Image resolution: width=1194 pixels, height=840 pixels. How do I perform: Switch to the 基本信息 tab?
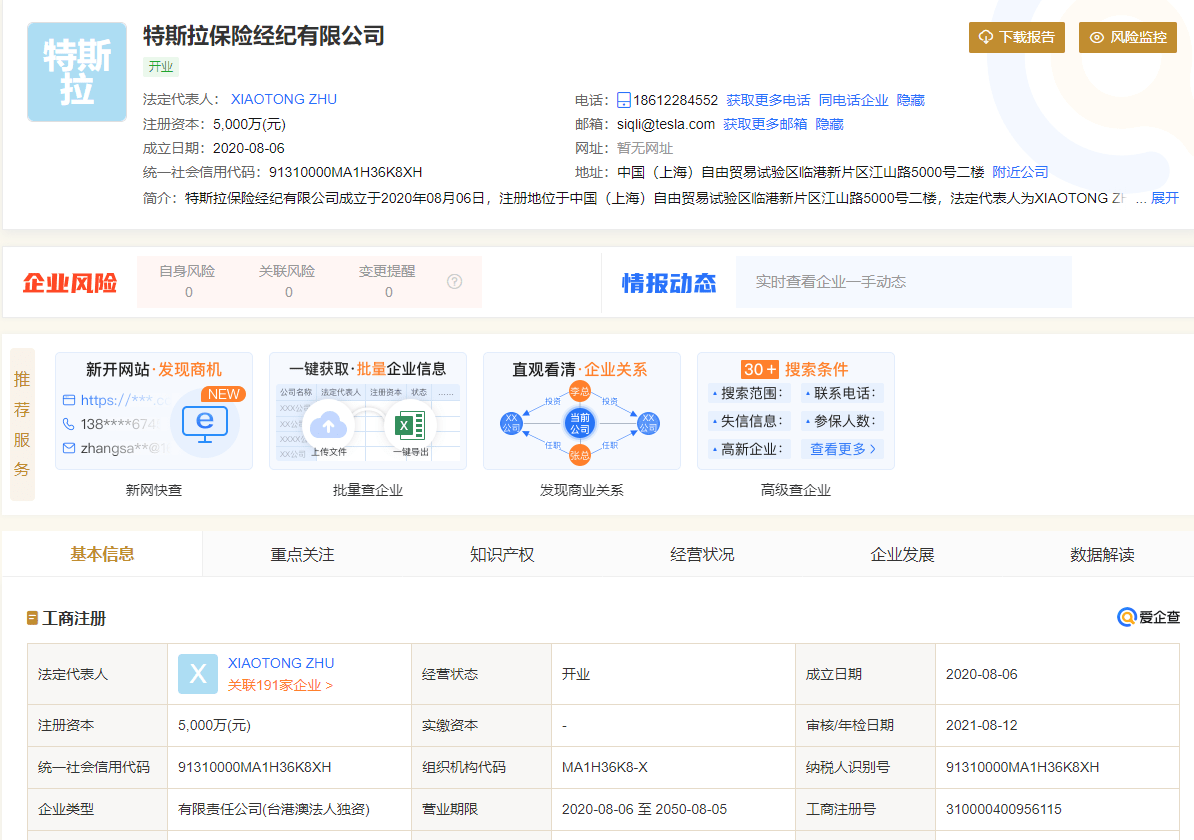click(x=102, y=554)
